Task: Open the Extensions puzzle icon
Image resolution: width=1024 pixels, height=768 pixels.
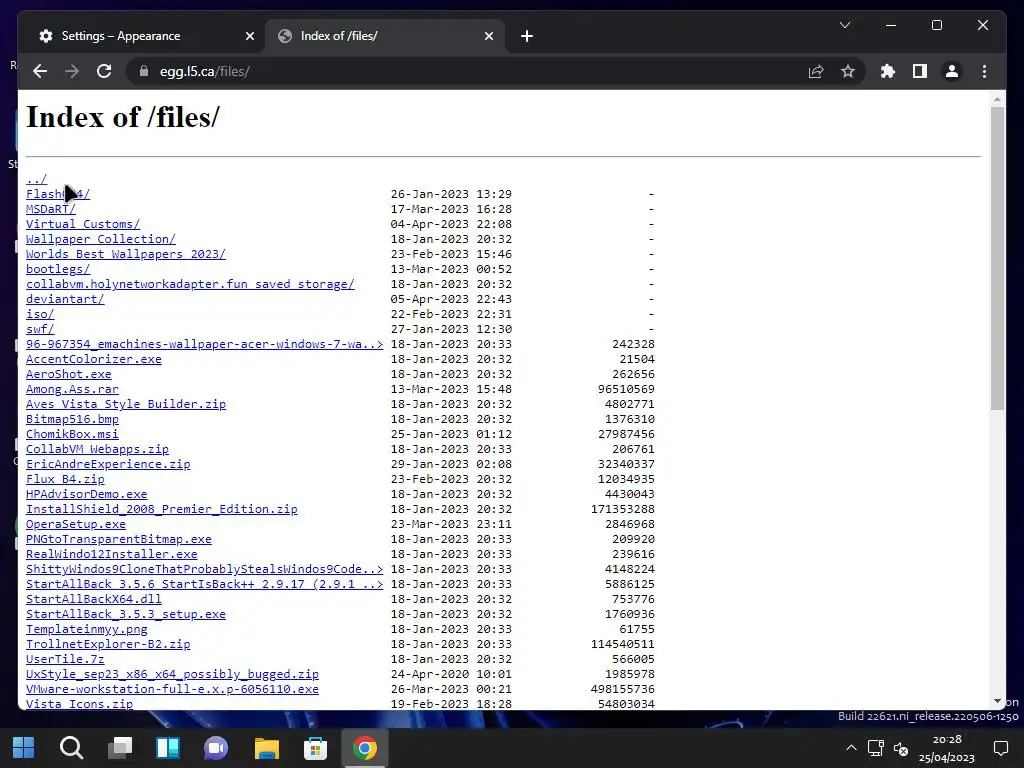Action: click(888, 71)
